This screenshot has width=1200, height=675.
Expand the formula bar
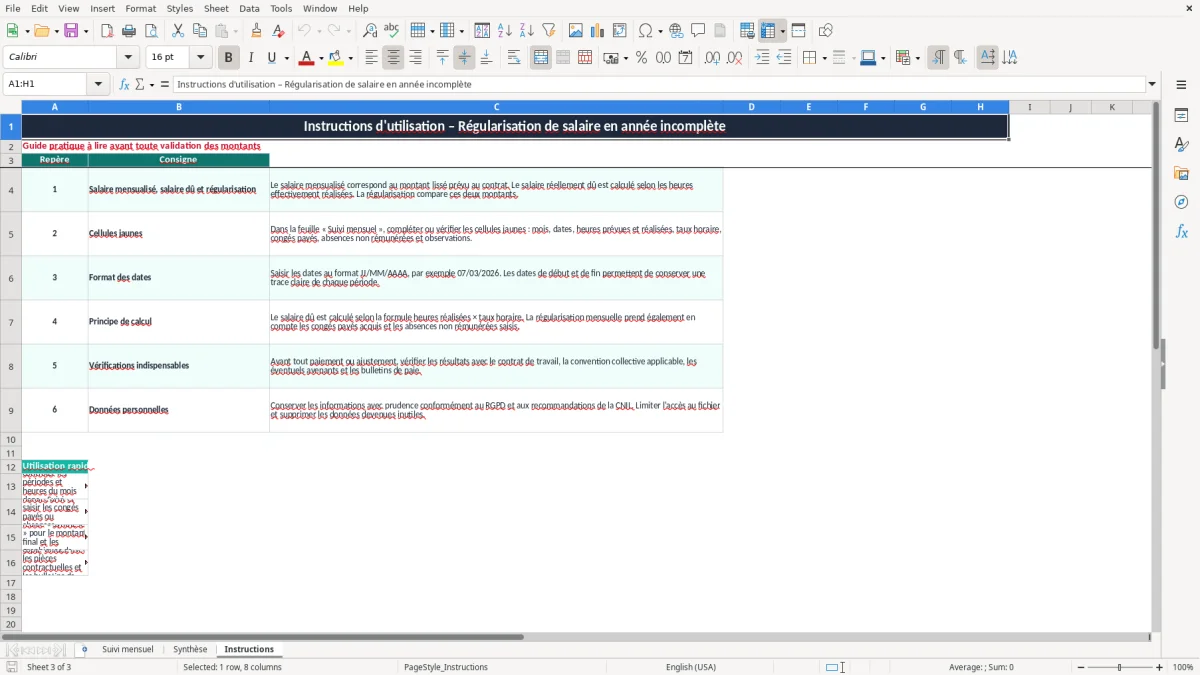1152,85
